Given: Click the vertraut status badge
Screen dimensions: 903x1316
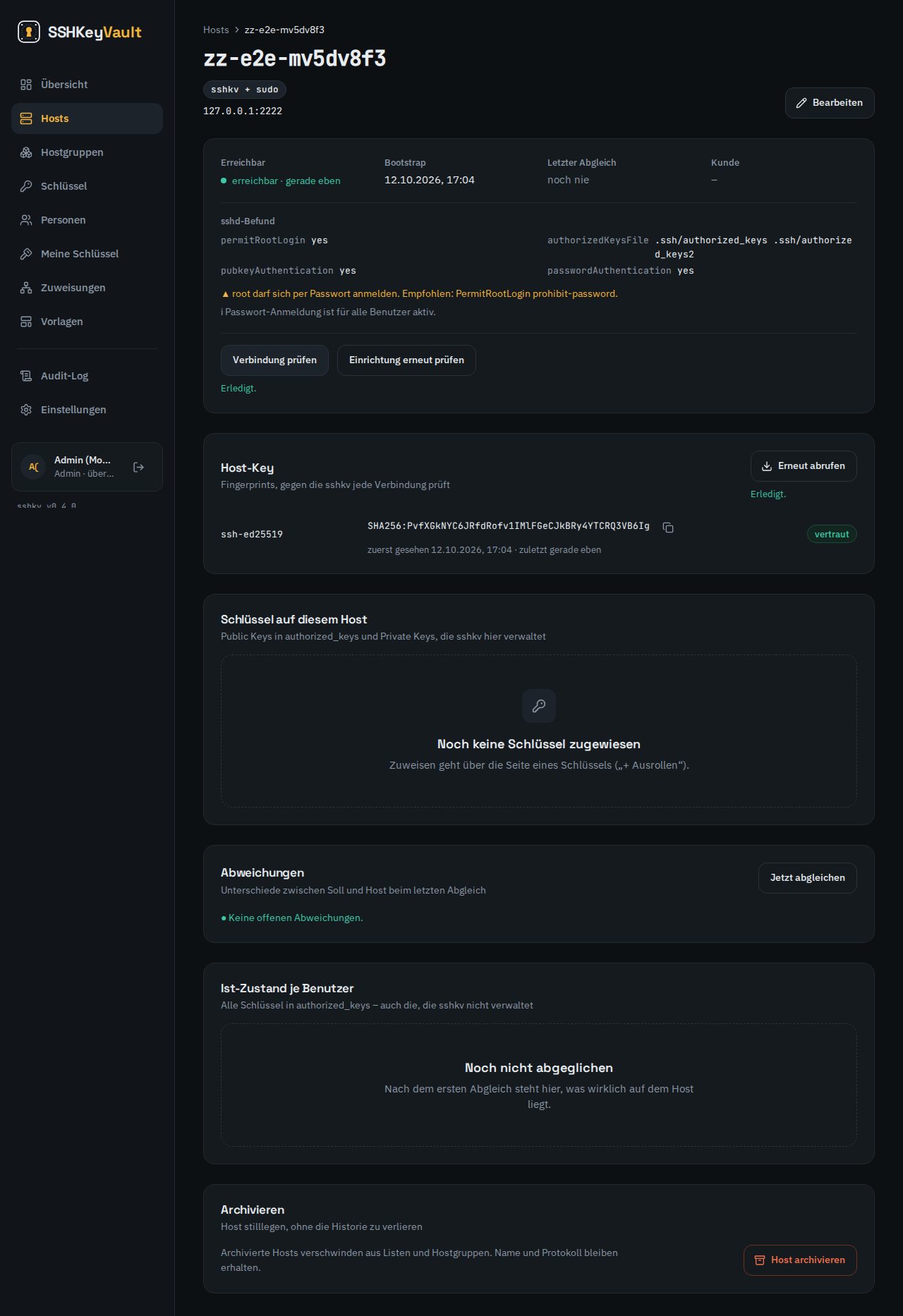Looking at the screenshot, I should (832, 535).
